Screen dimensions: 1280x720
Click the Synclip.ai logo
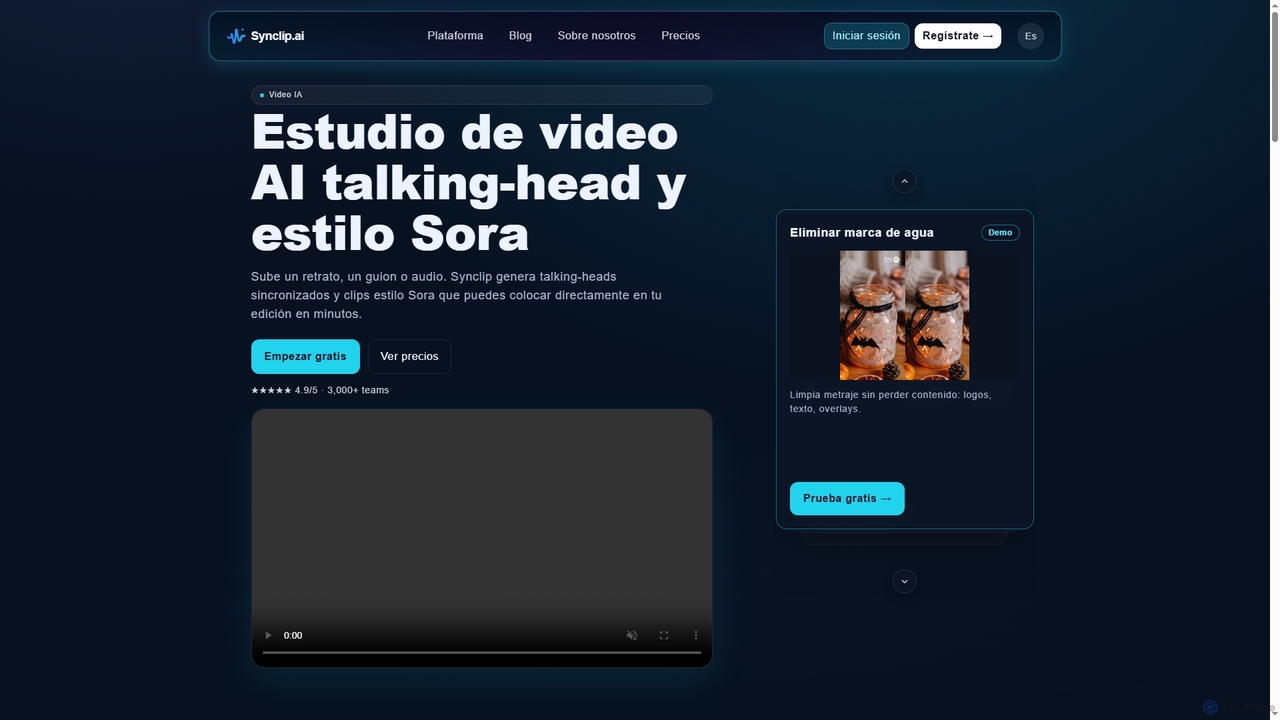265,36
